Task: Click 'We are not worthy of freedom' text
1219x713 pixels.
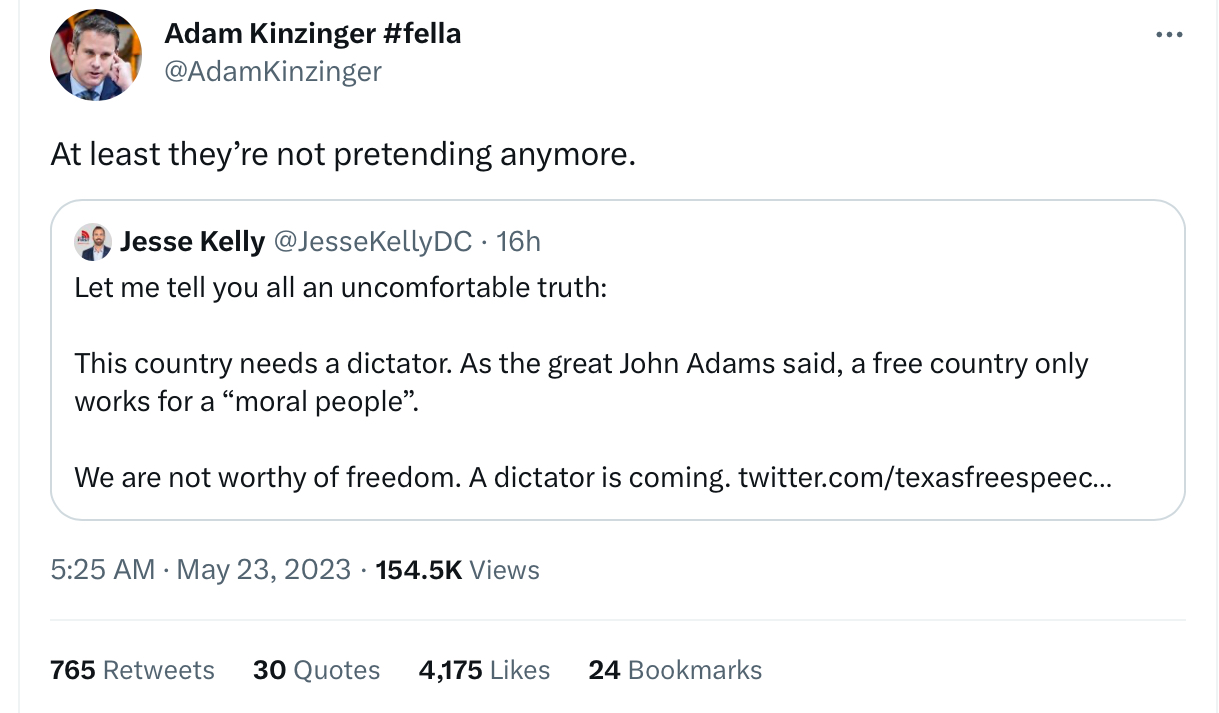Action: [267, 477]
